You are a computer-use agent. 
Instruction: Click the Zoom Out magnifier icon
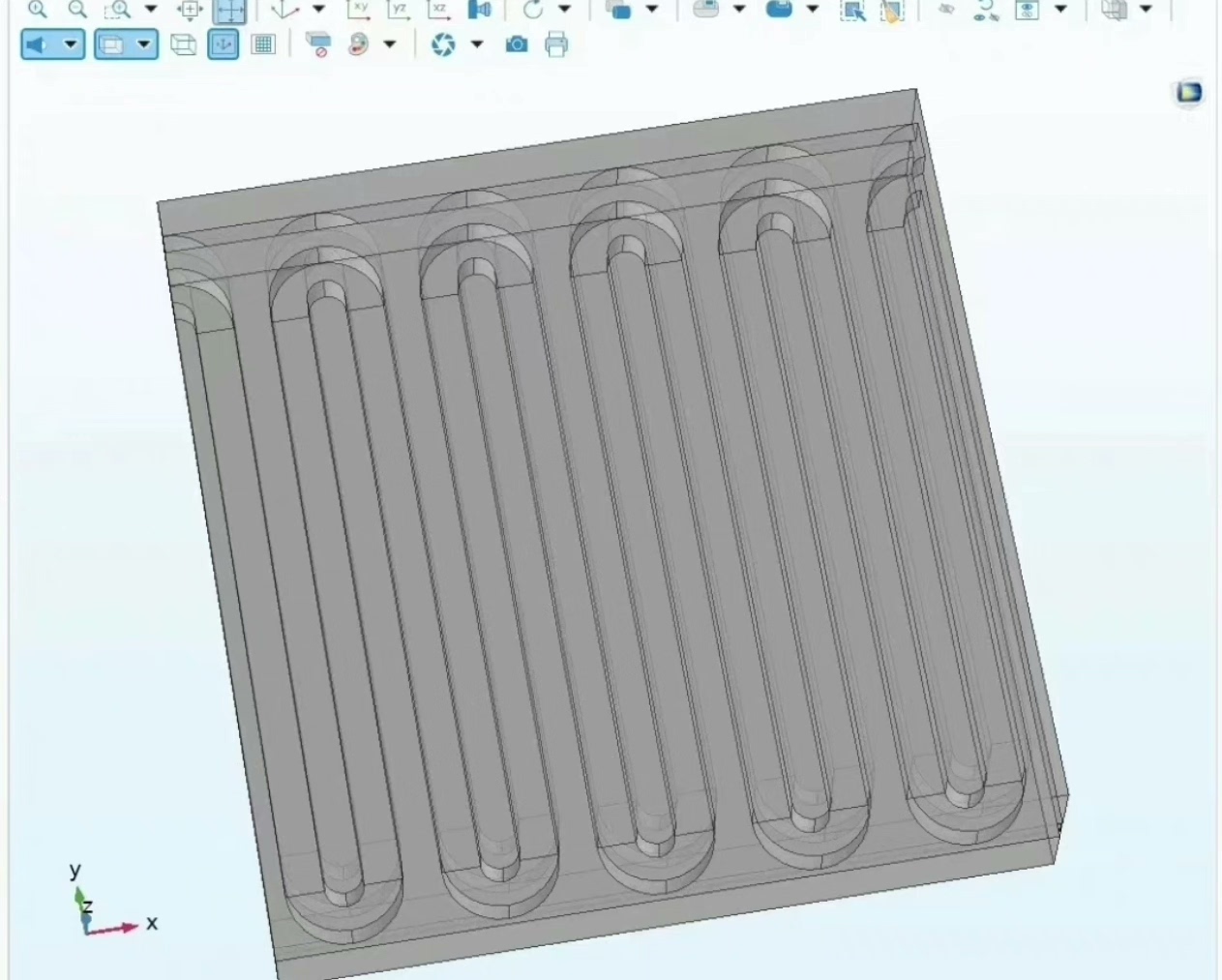pyautogui.click(x=77, y=10)
